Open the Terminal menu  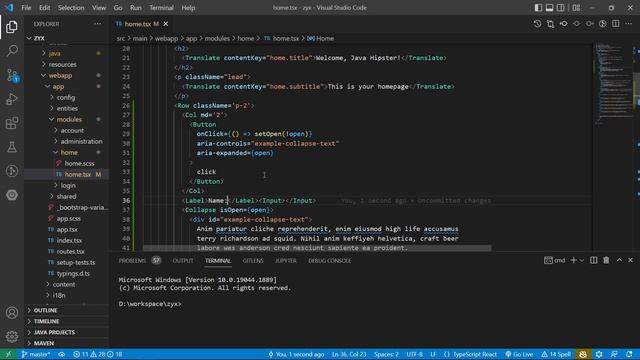(x=161, y=8)
